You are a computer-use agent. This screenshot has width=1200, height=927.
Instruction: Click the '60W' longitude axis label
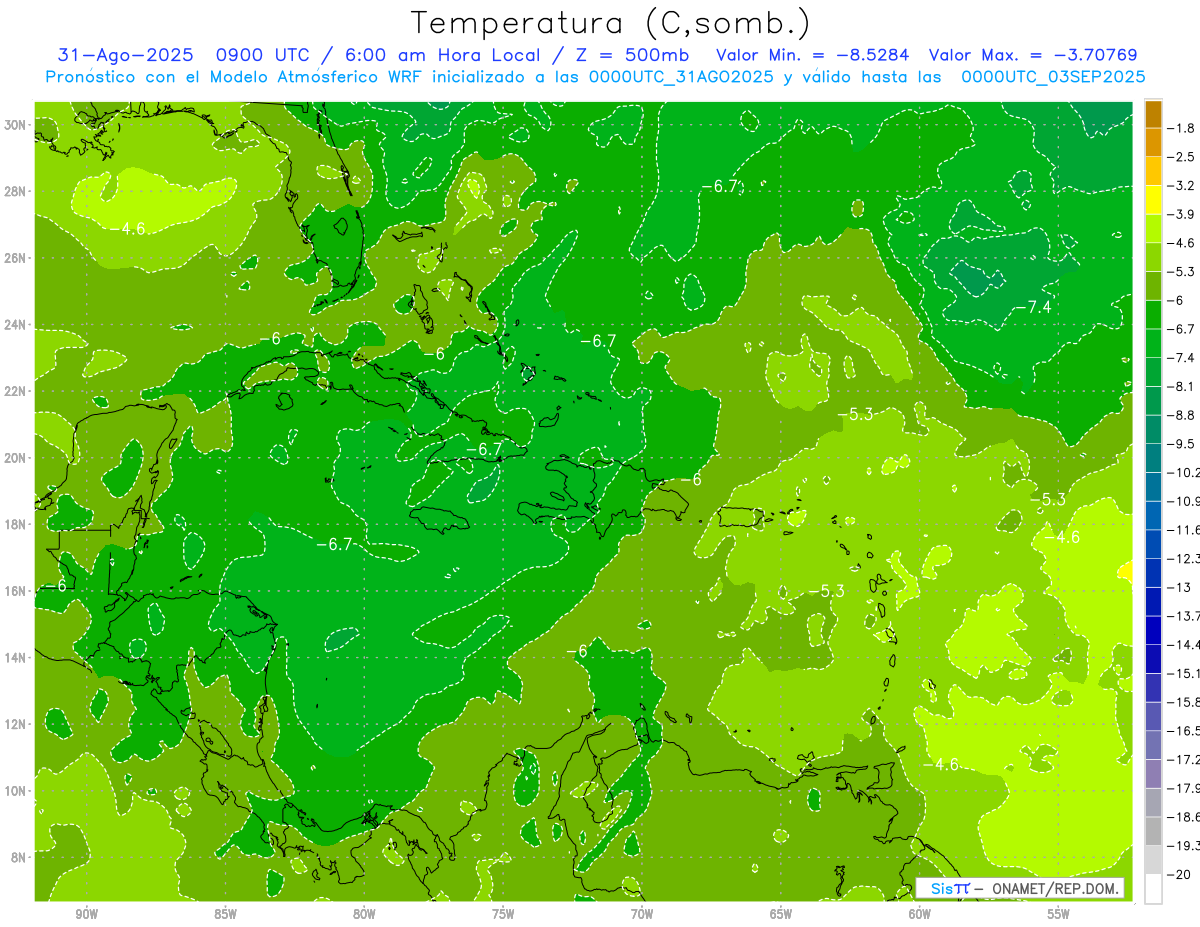[x=920, y=914]
